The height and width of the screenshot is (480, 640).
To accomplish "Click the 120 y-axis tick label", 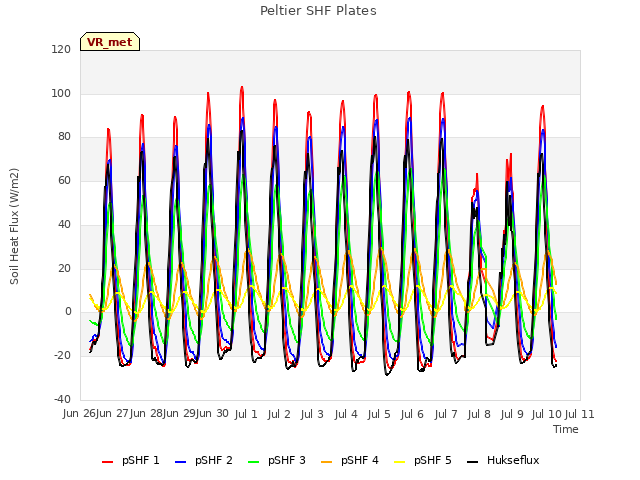I will (61, 49).
